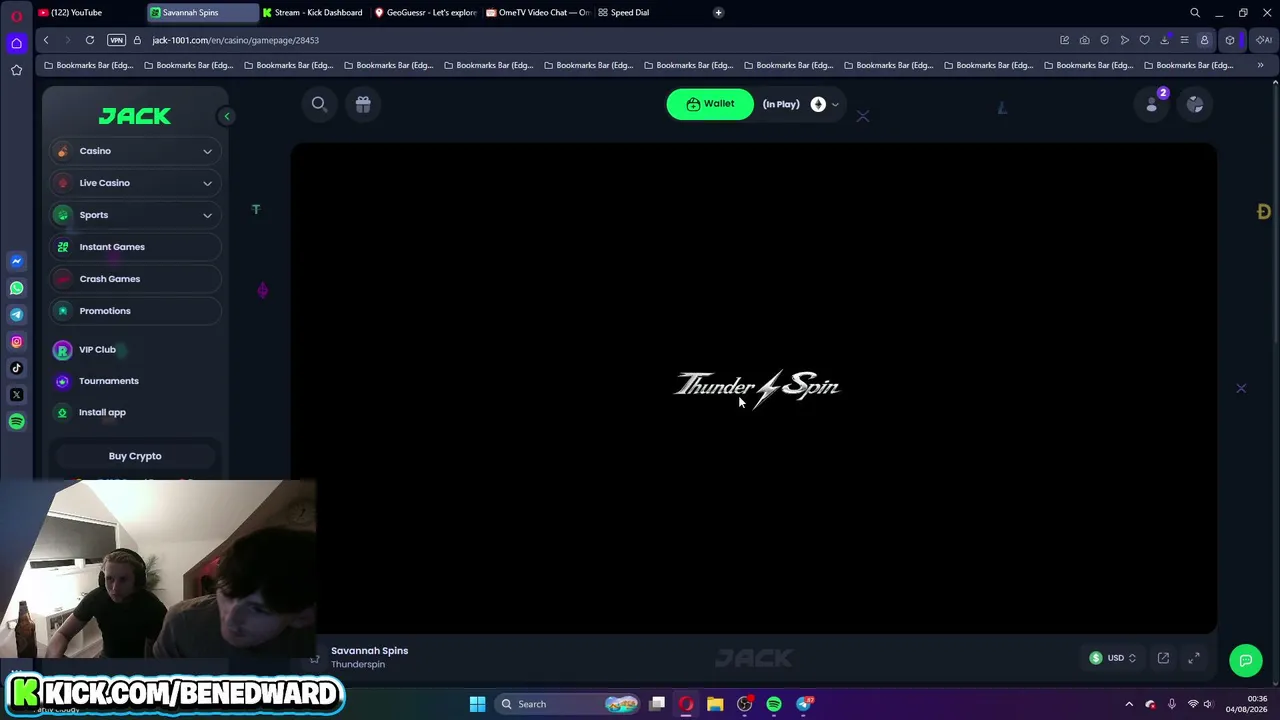Open the green live chat bubble
The width and height of the screenshot is (1280, 720).
1246,659
